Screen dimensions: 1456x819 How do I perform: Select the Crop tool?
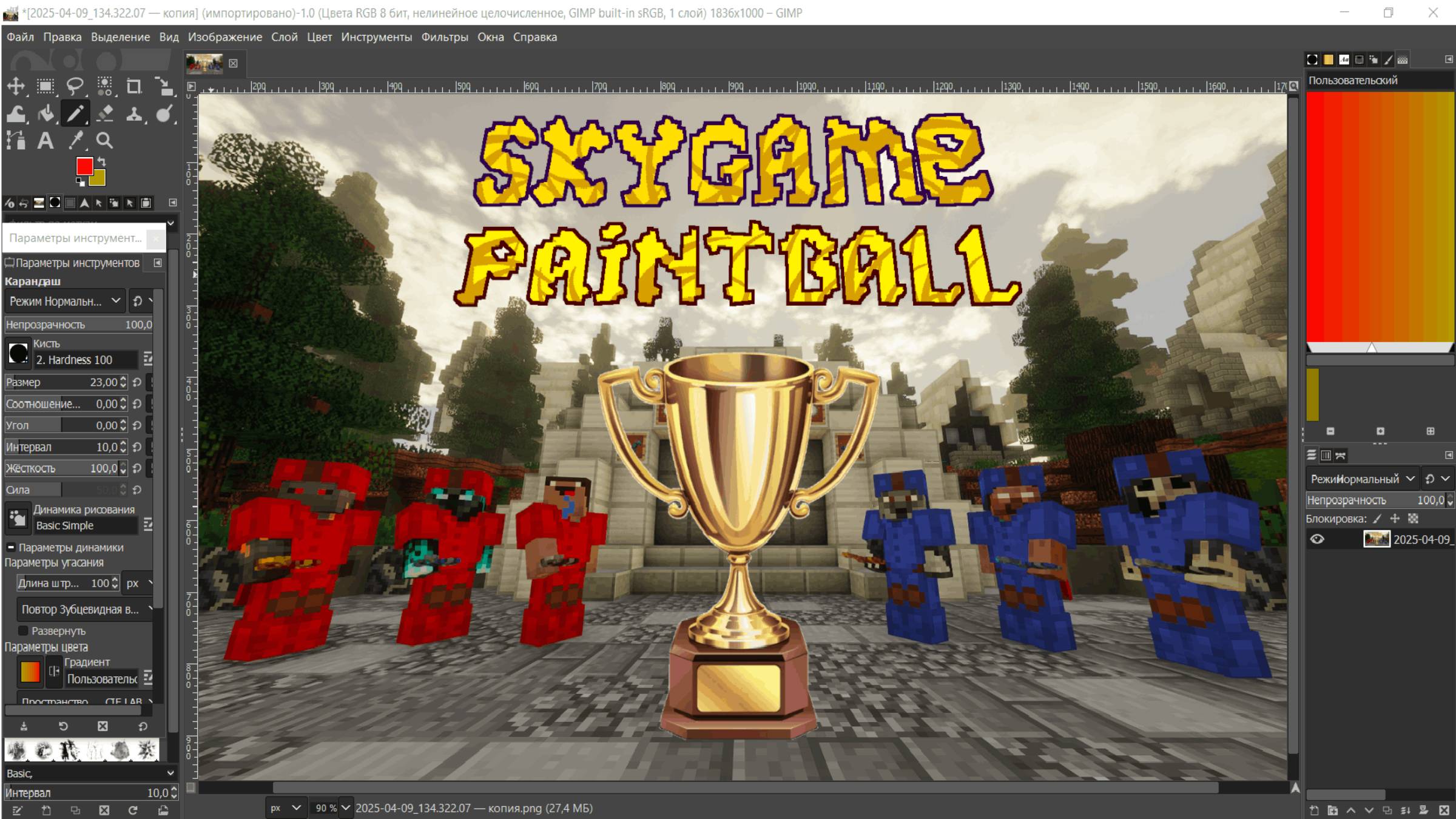pos(134,86)
